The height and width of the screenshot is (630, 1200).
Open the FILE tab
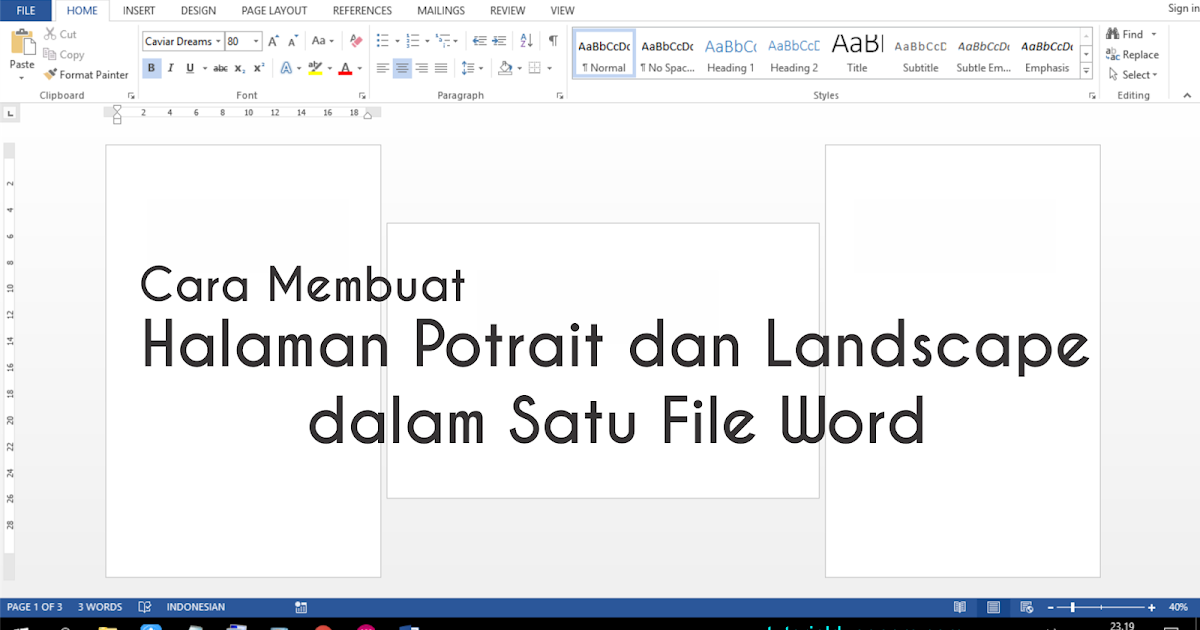tap(26, 10)
